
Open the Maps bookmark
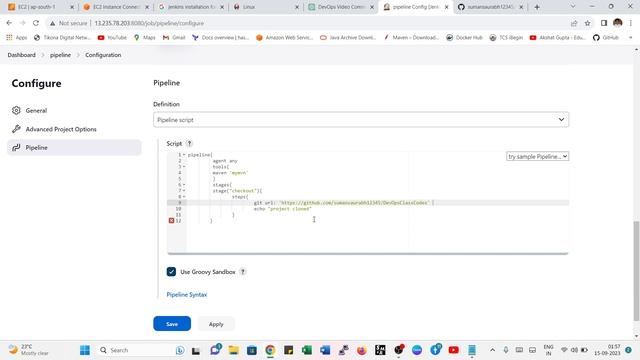tap(144, 38)
